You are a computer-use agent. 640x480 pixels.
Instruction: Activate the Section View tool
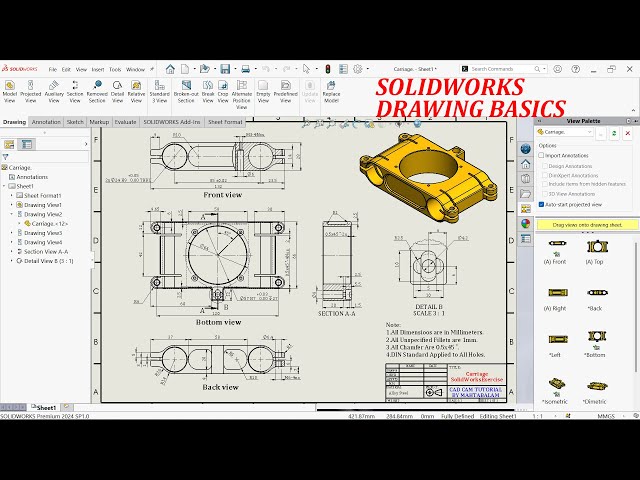point(75,91)
